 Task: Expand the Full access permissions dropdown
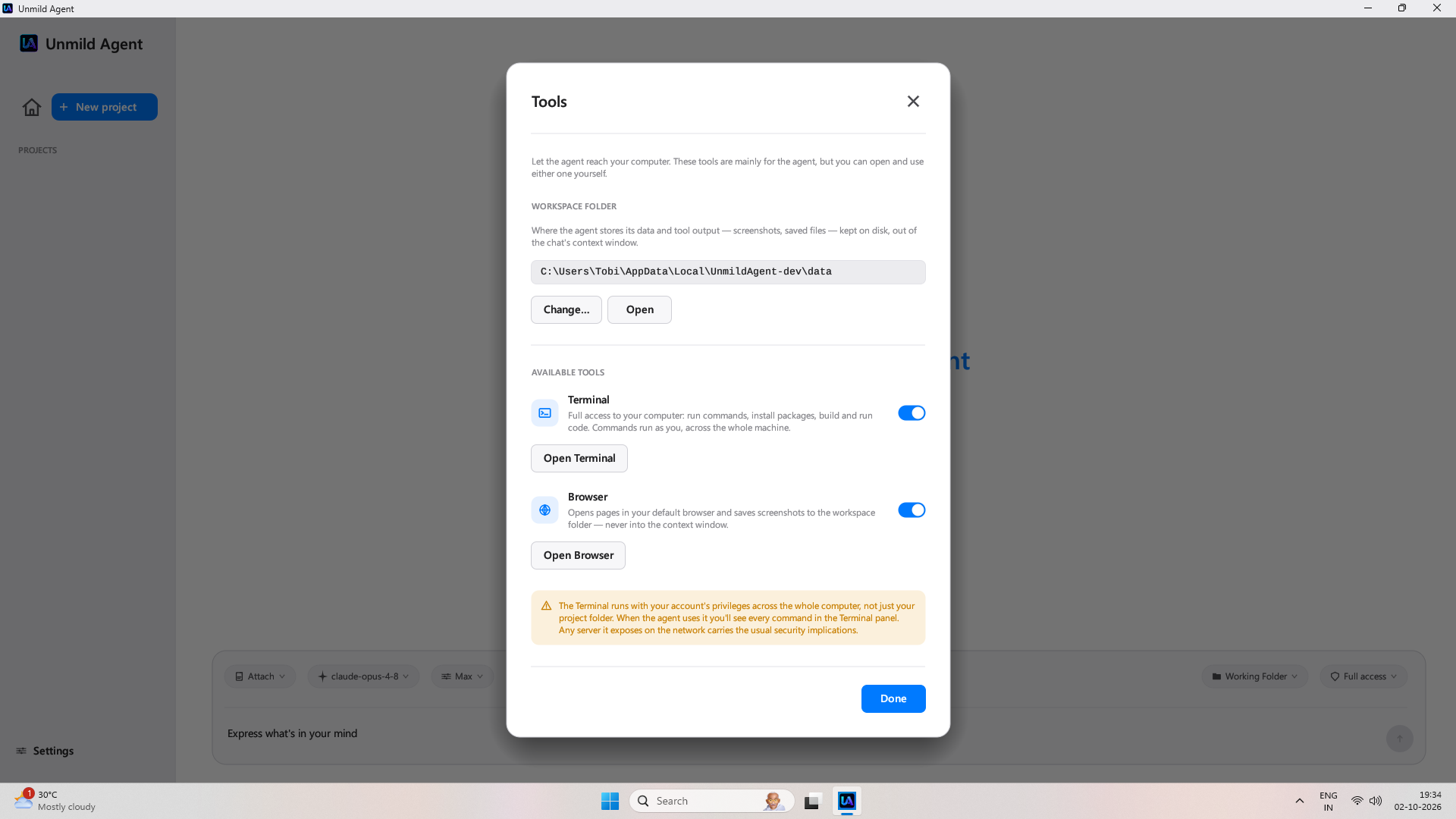tap(1363, 676)
